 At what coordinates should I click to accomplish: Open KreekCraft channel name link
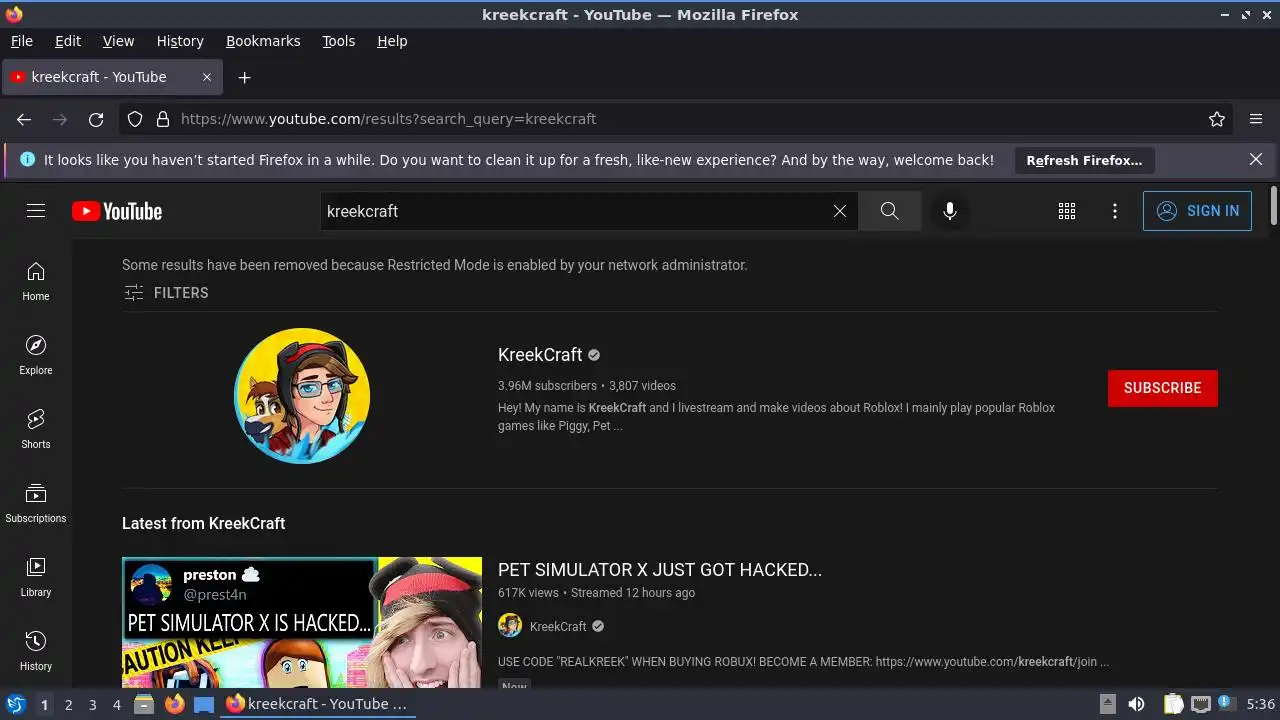(x=540, y=355)
